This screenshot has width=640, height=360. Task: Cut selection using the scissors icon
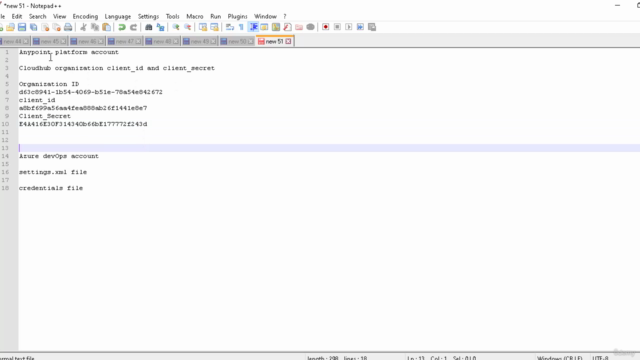point(83,27)
